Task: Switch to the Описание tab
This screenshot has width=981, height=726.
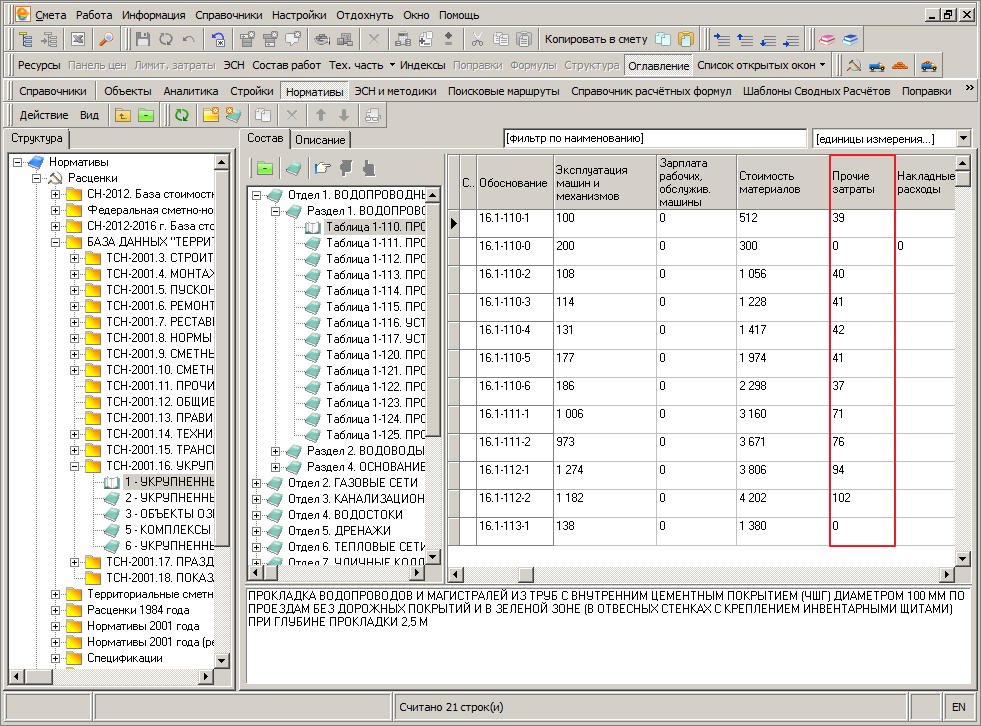Action: tap(320, 140)
